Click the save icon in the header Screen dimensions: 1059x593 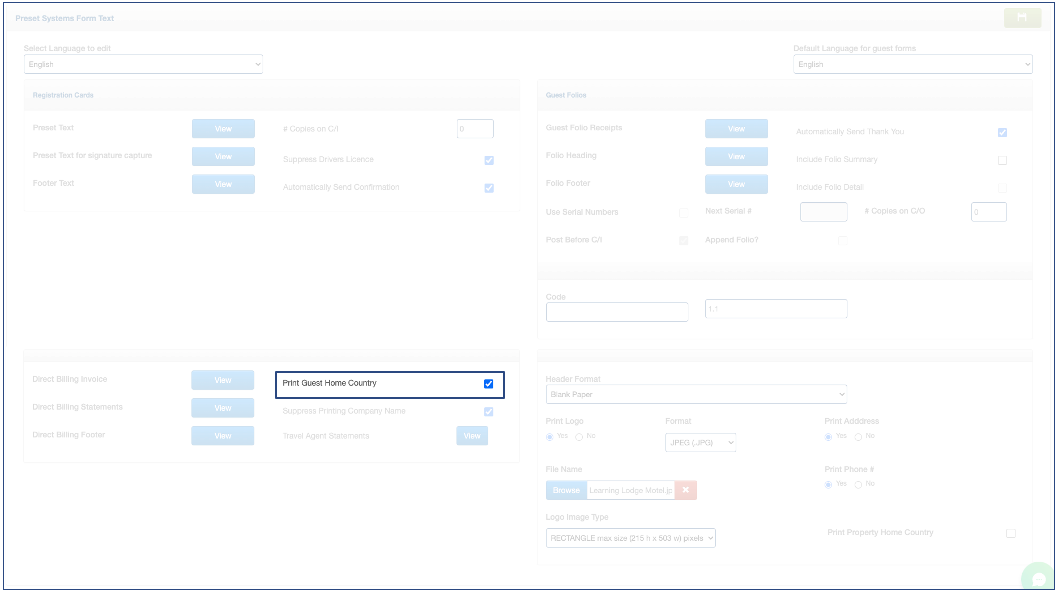pos(1021,18)
